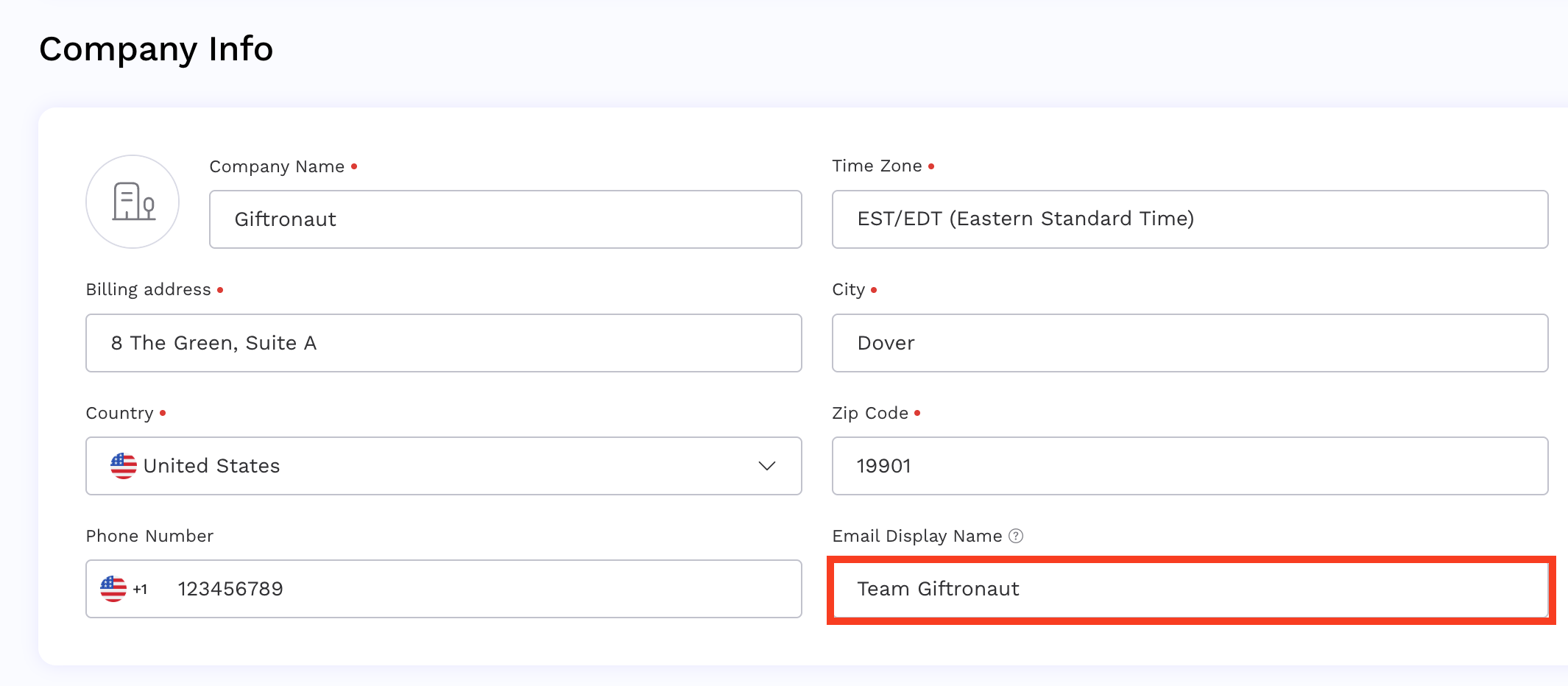Select the Company Name input showing Giftronaut
Screen dimensions: 1568x686
tap(505, 219)
